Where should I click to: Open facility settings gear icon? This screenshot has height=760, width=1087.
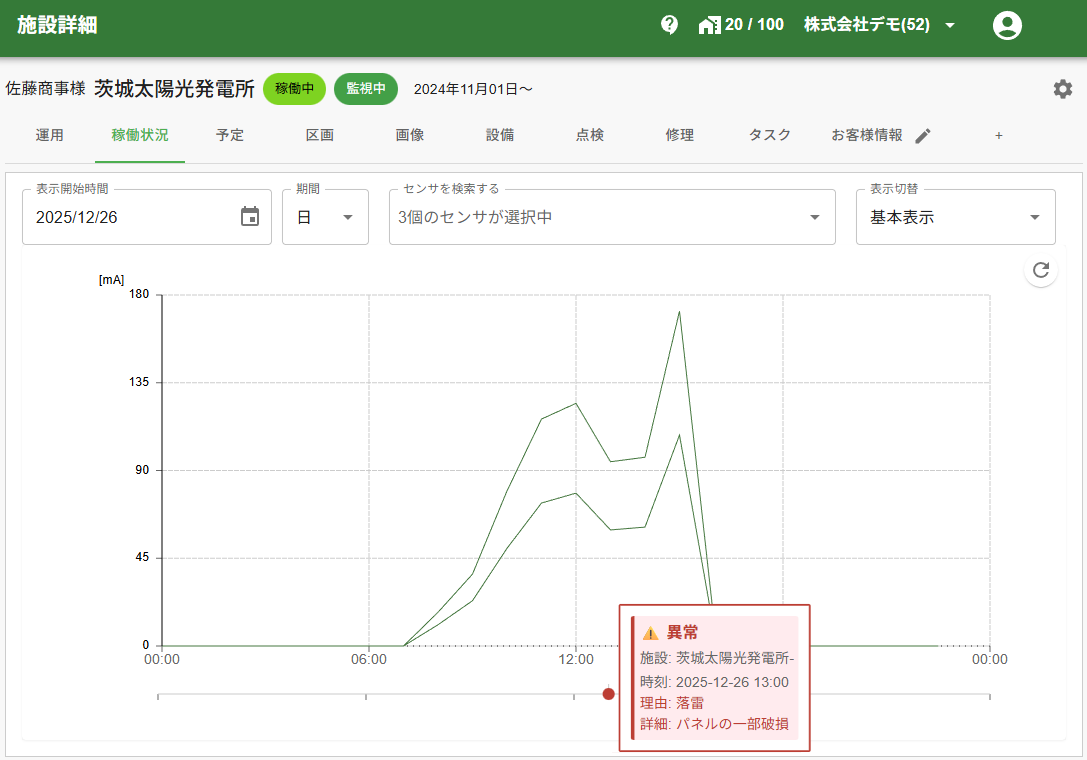click(1063, 89)
